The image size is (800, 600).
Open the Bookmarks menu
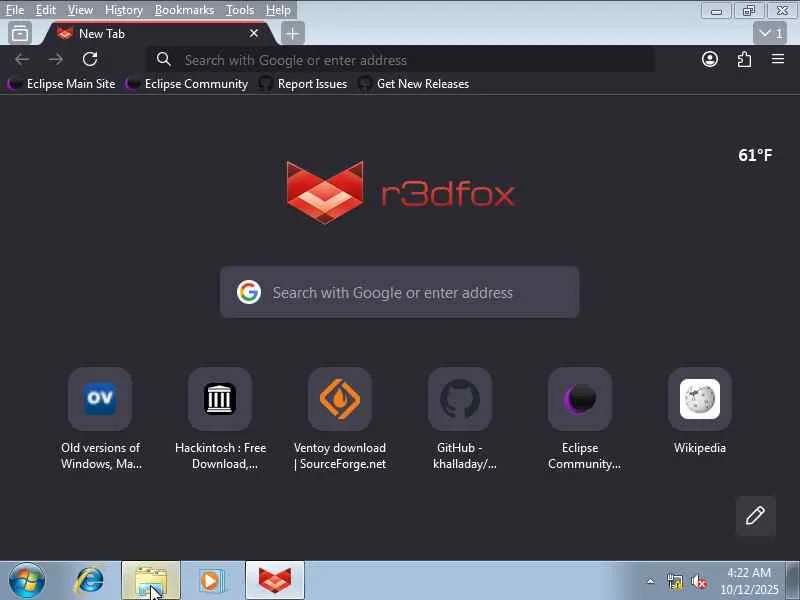click(184, 10)
